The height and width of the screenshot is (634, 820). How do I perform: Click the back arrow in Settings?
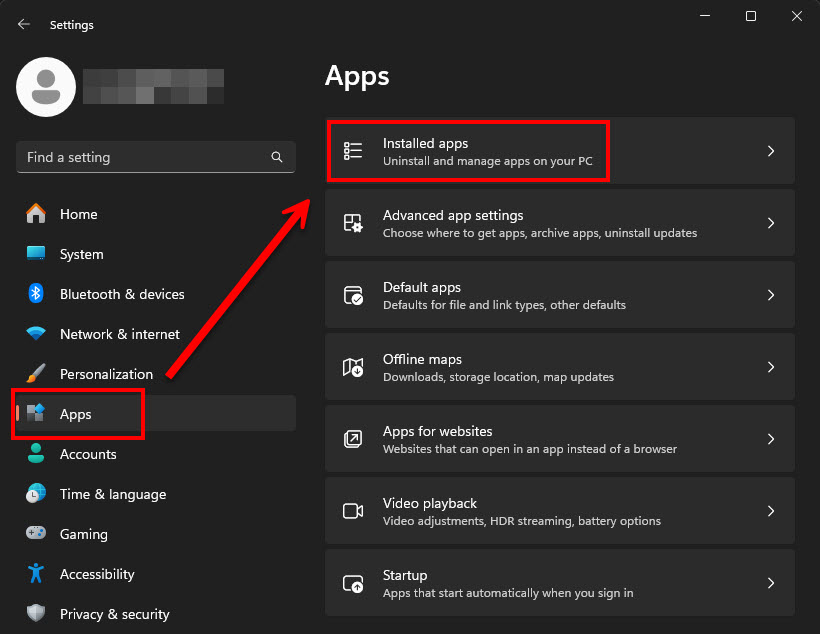point(24,24)
